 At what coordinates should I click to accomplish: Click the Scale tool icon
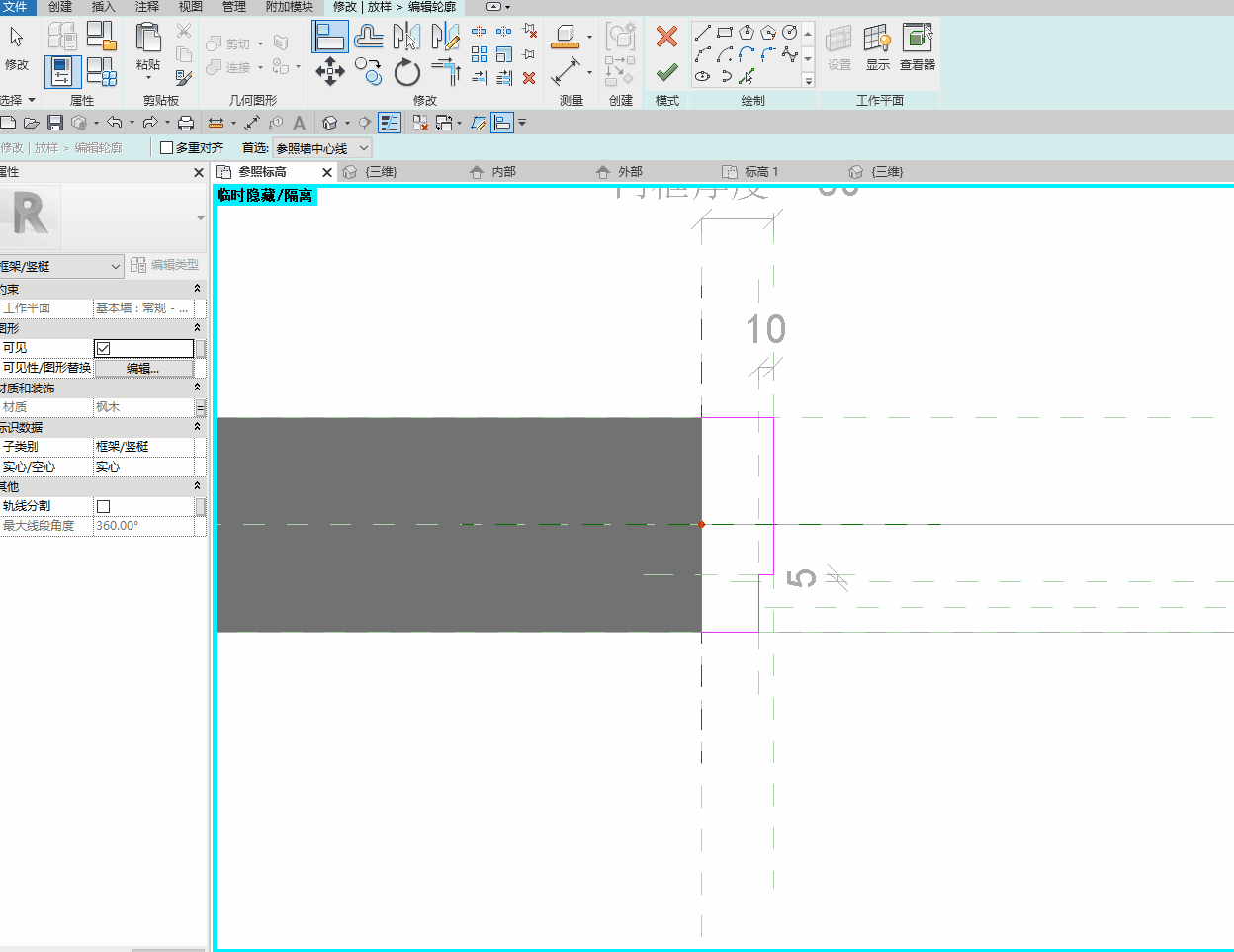coord(504,54)
